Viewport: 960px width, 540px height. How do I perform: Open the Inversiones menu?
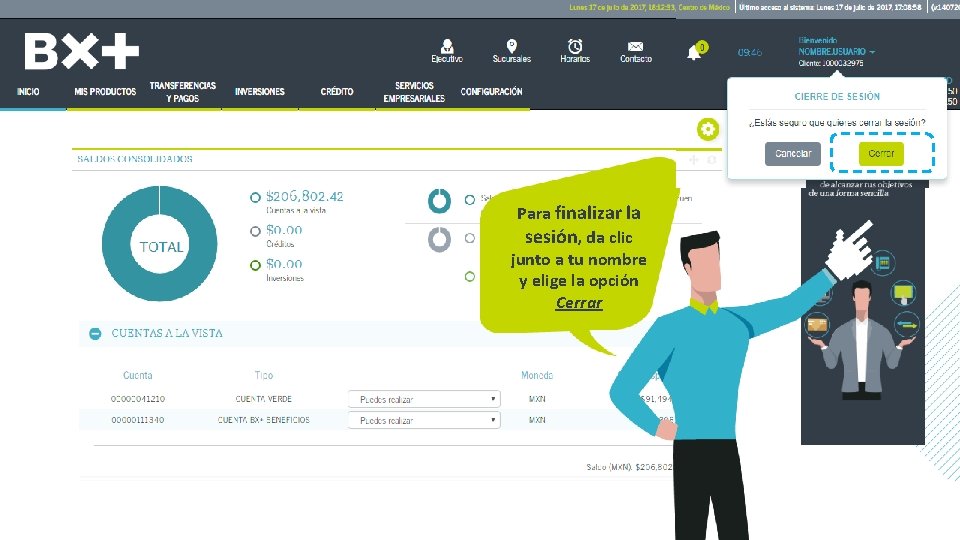point(260,92)
